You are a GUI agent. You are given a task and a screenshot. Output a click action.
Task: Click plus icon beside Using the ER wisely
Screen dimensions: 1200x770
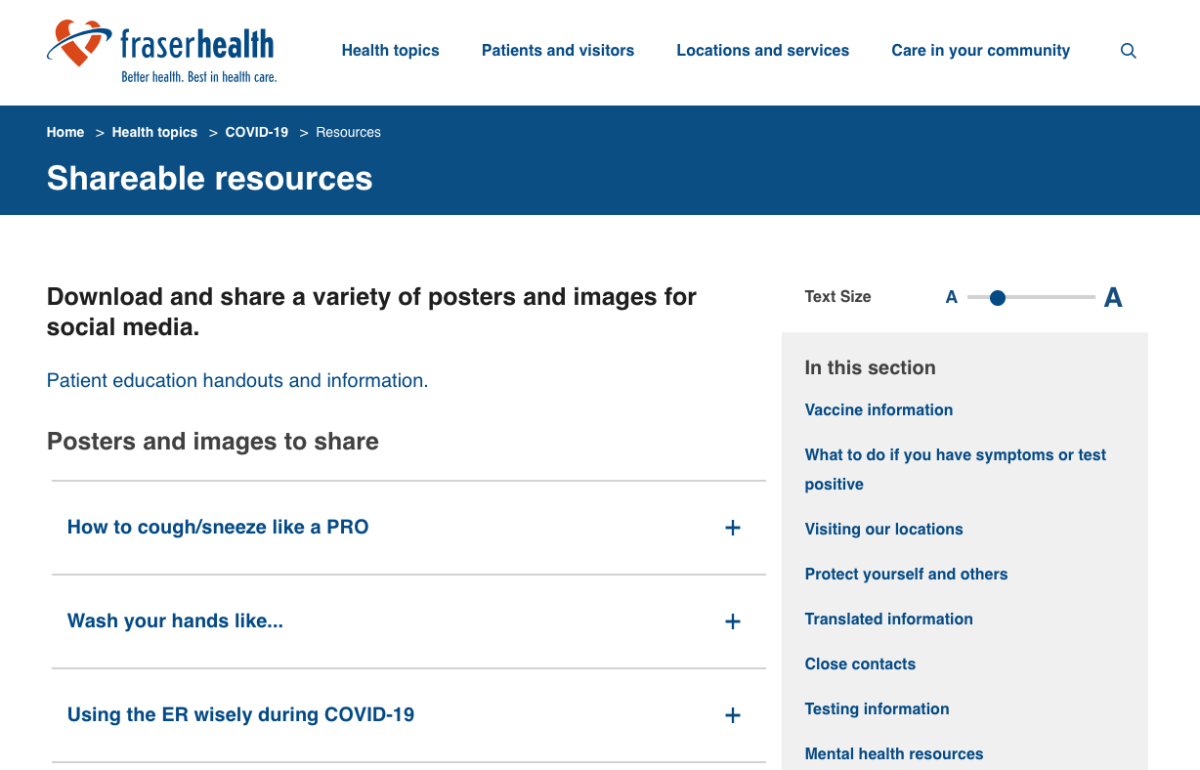pyautogui.click(x=732, y=715)
